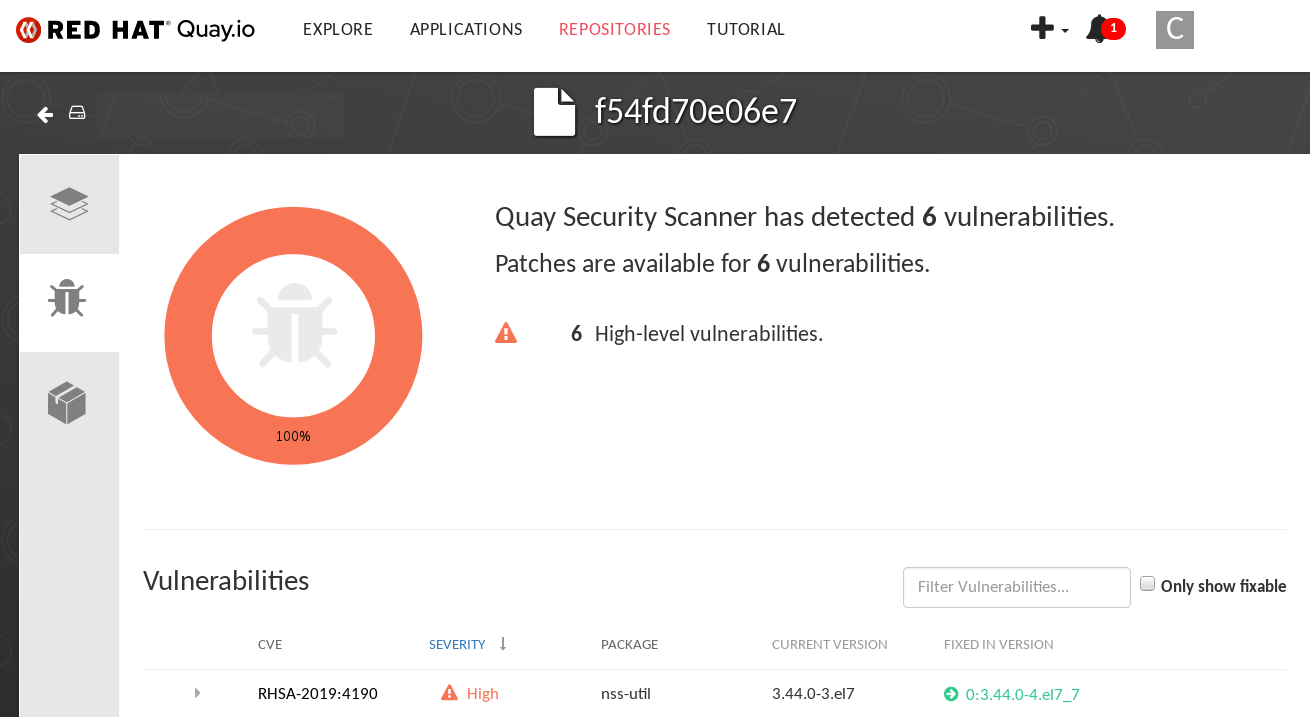This screenshot has width=1310, height=717.
Task: Sort vulnerabilities by the SEVERITY column
Action: pyautogui.click(x=457, y=644)
